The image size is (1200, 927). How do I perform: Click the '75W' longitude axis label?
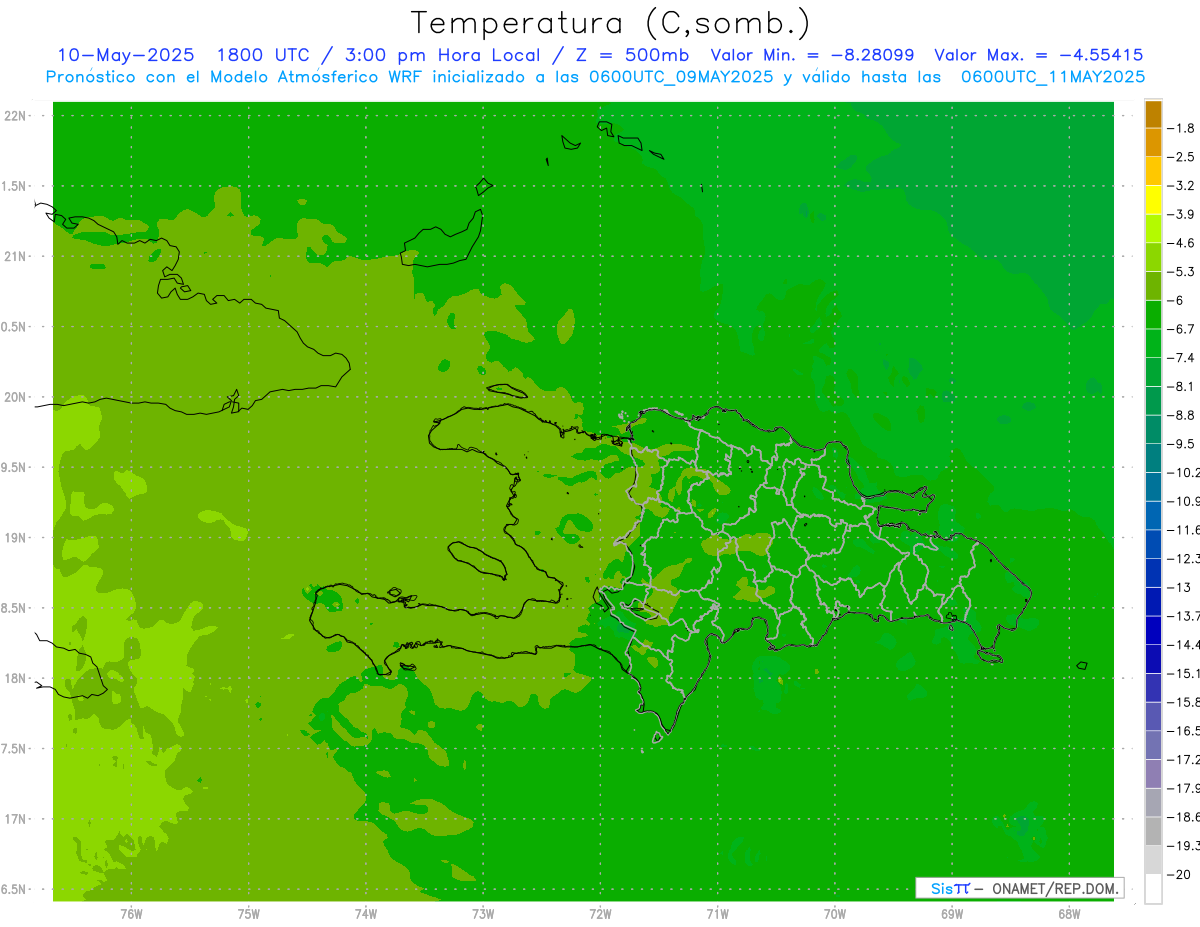[248, 913]
